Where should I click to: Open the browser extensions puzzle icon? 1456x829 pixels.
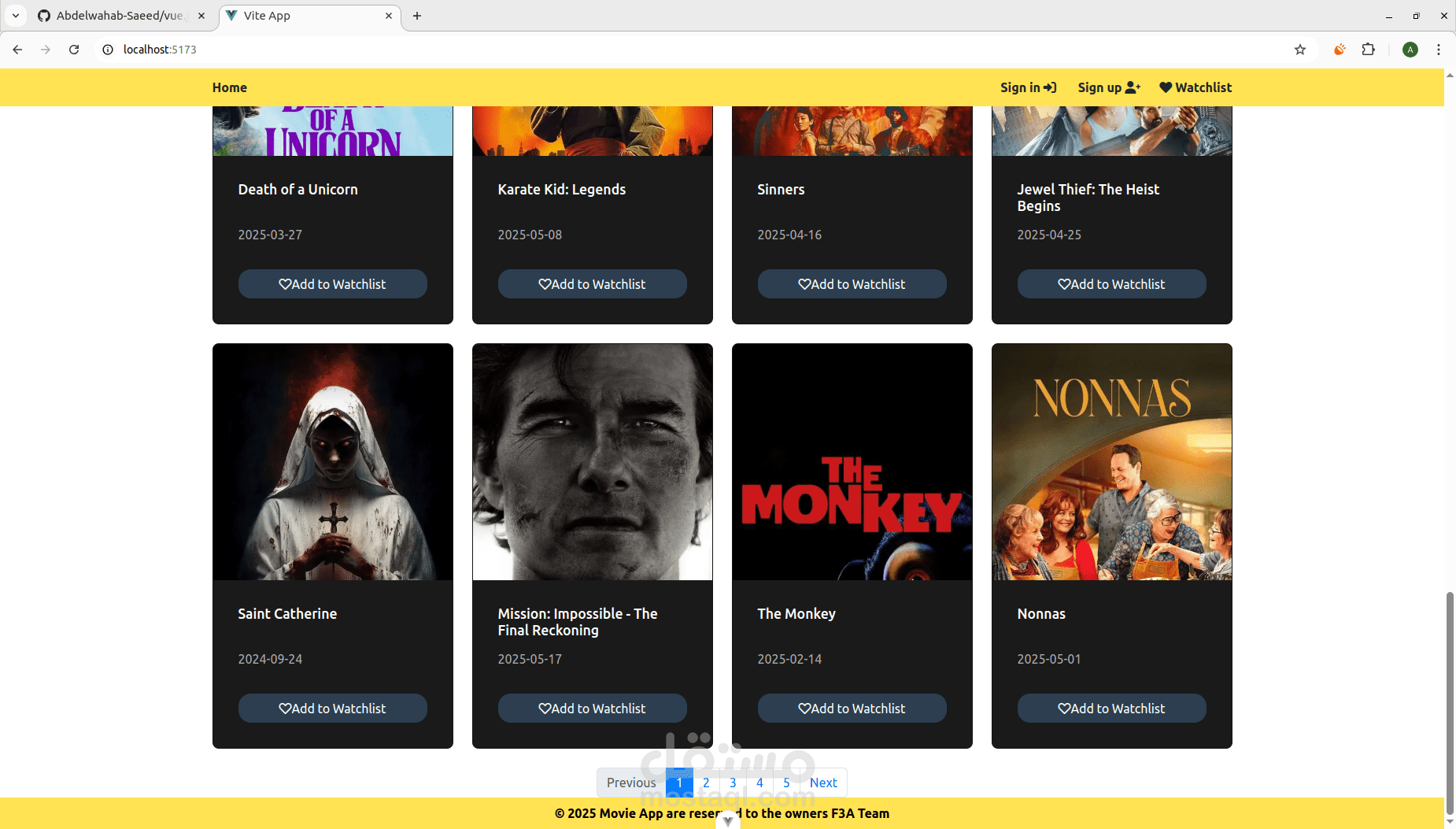tap(1369, 50)
